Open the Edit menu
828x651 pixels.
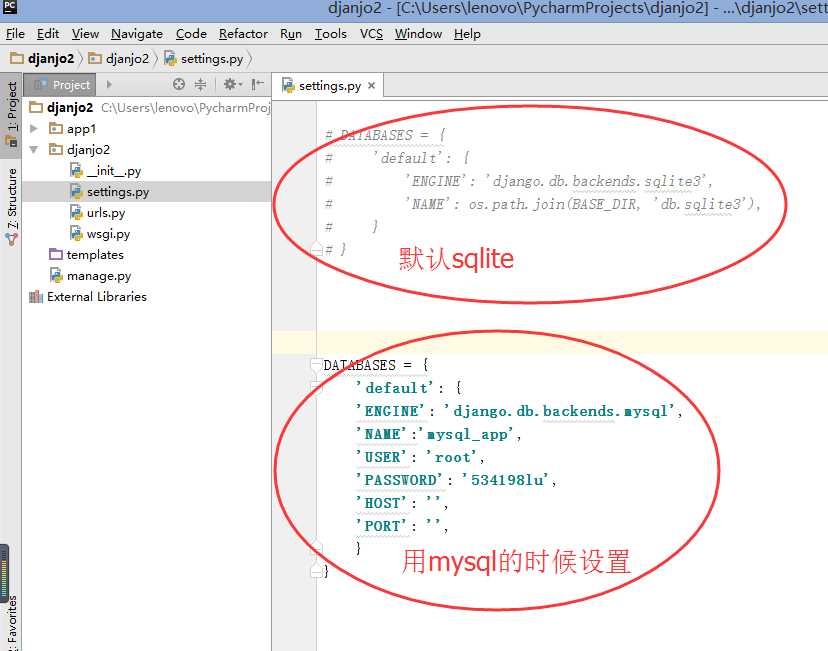(48, 34)
